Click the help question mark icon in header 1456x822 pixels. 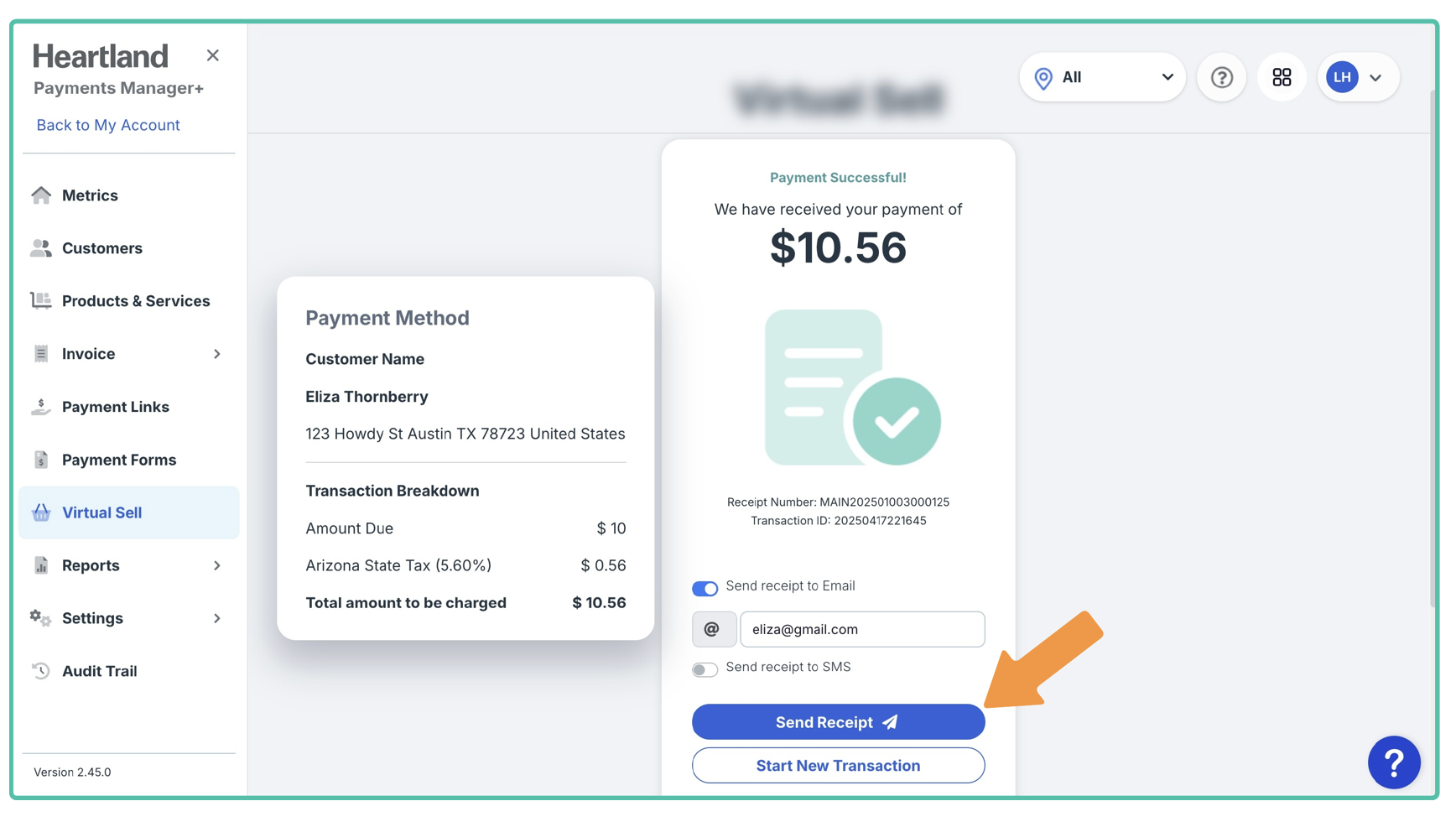point(1221,77)
